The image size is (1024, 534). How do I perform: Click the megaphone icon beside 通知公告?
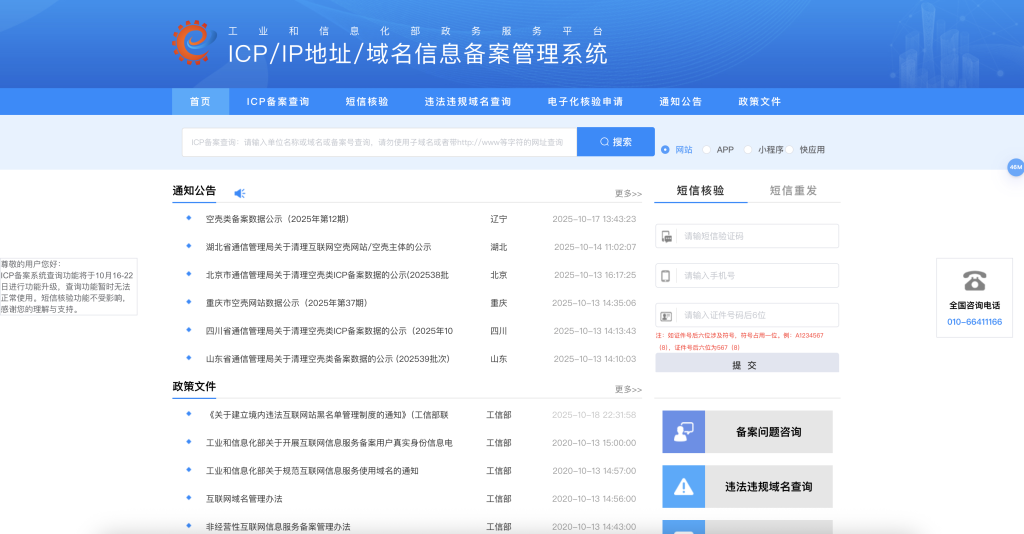pyautogui.click(x=239, y=193)
